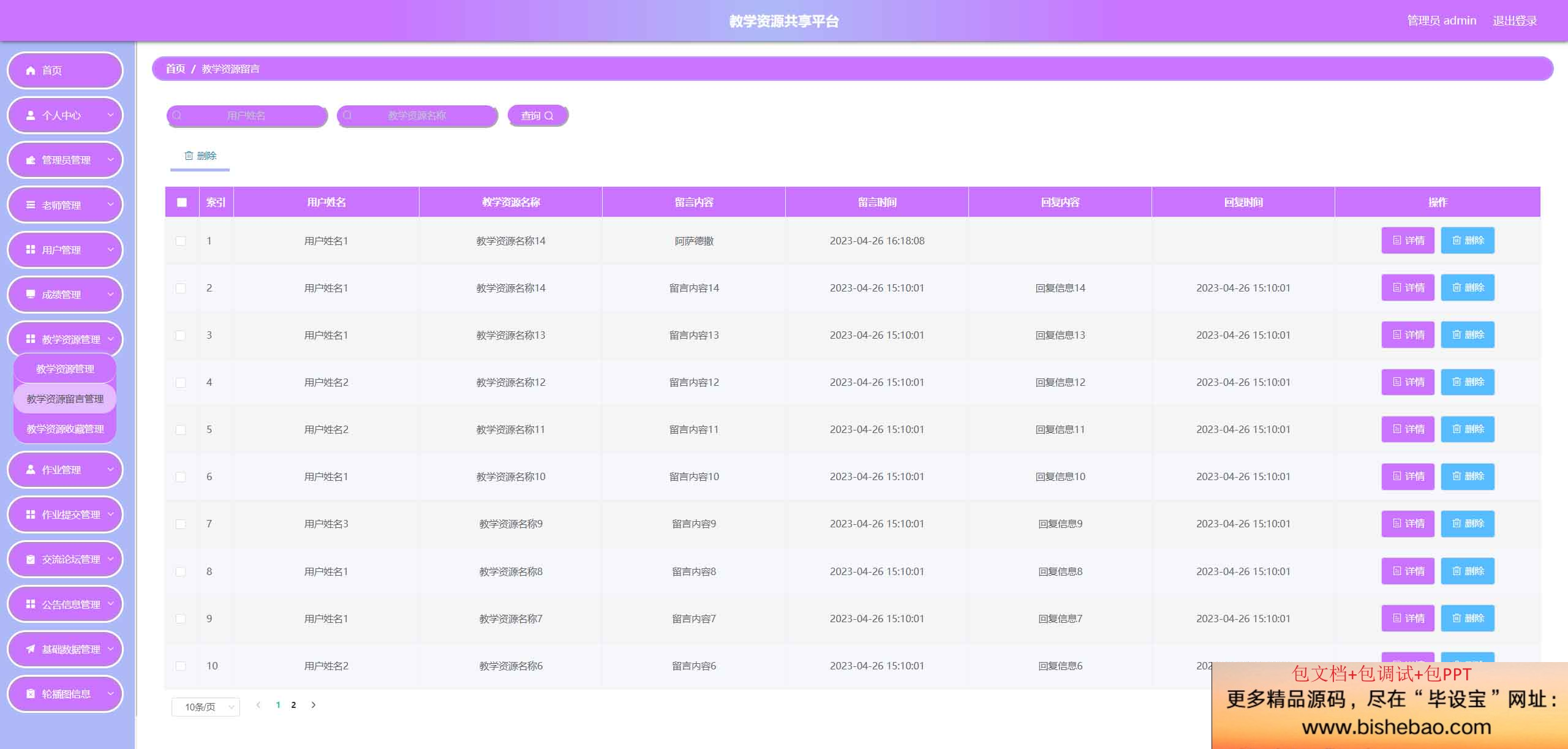Click the 首页 breadcrumb link
This screenshot has width=1568, height=749.
pos(175,69)
